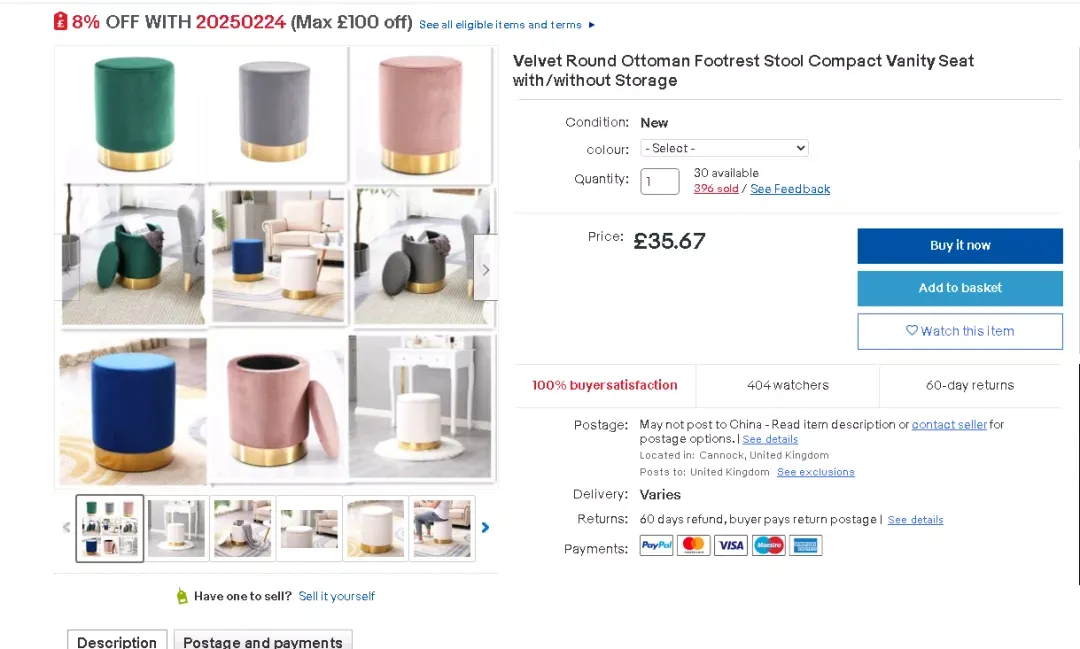Click the red coupon tag icon
Viewport: 1080px width, 649px height.
(x=61, y=21)
